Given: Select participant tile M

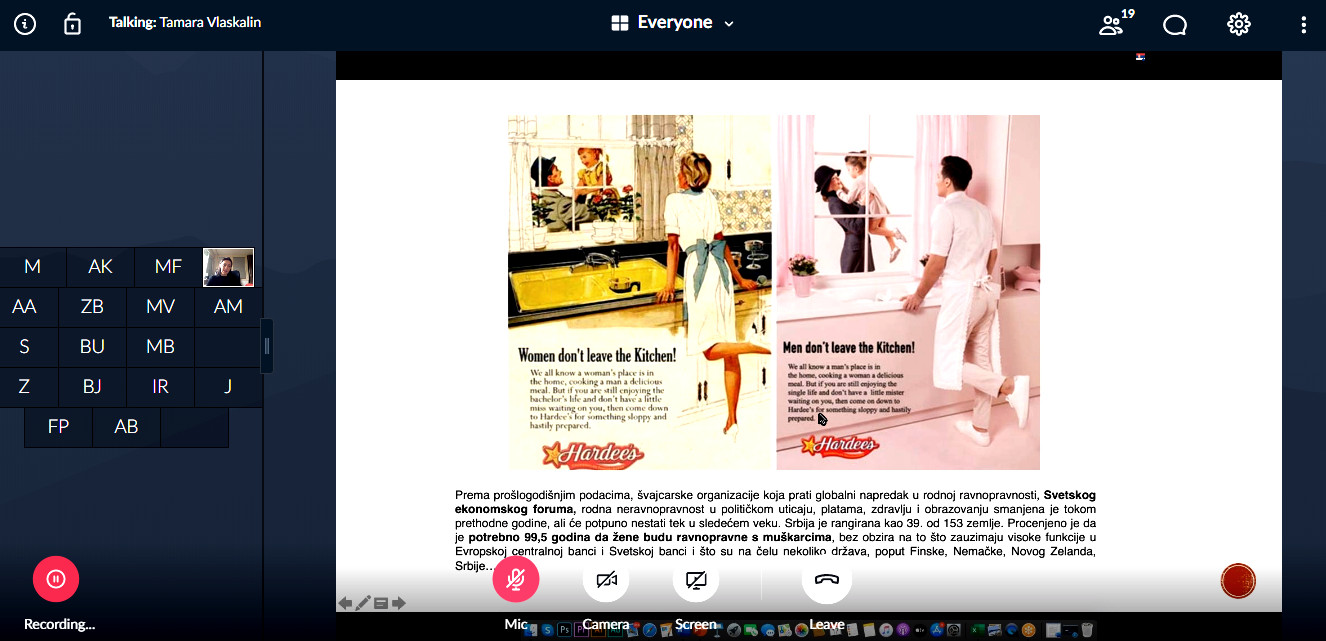Looking at the screenshot, I should [32, 267].
